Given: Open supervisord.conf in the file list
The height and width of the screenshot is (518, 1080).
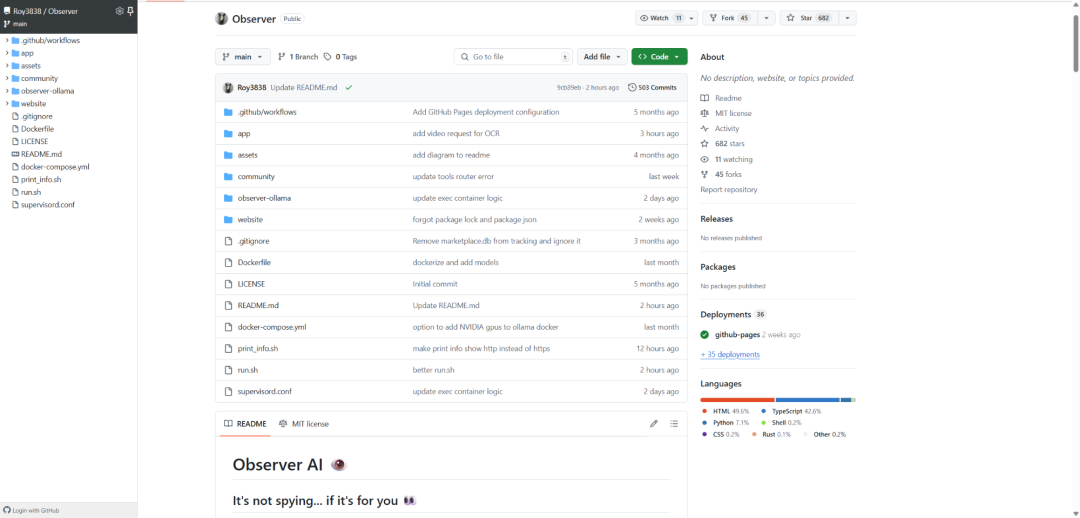Looking at the screenshot, I should click(x=264, y=391).
